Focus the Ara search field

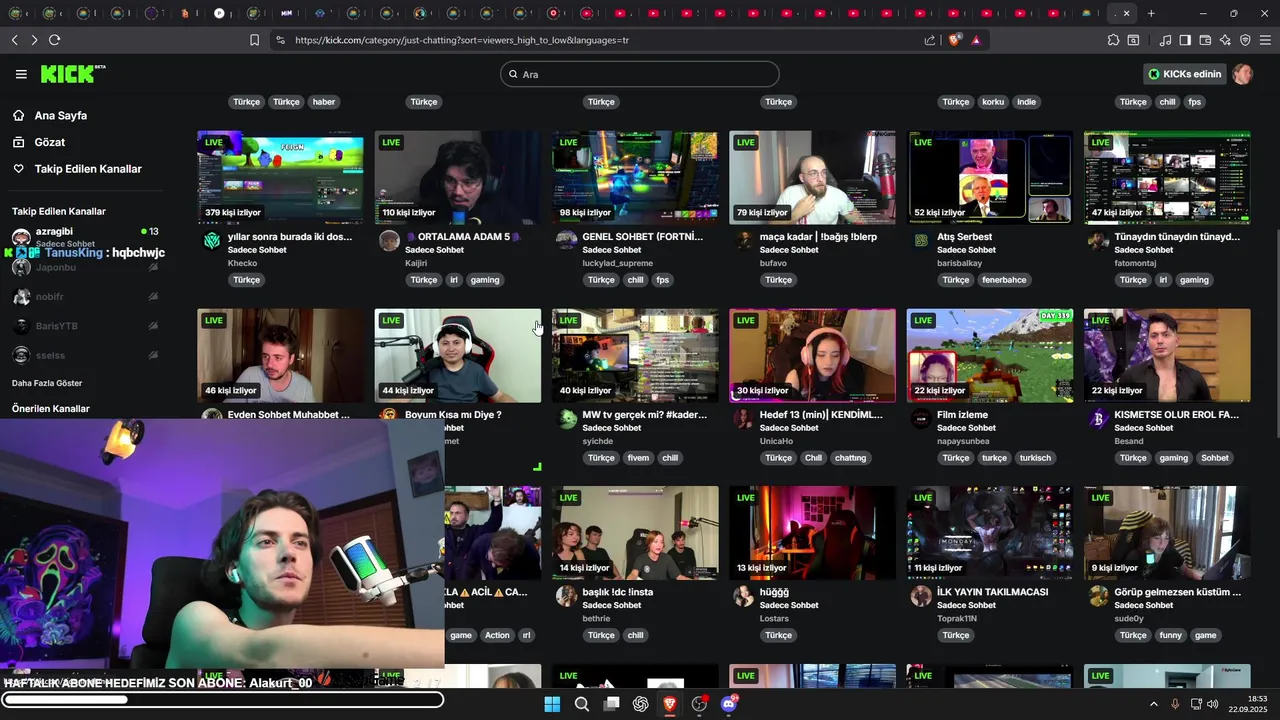point(640,74)
